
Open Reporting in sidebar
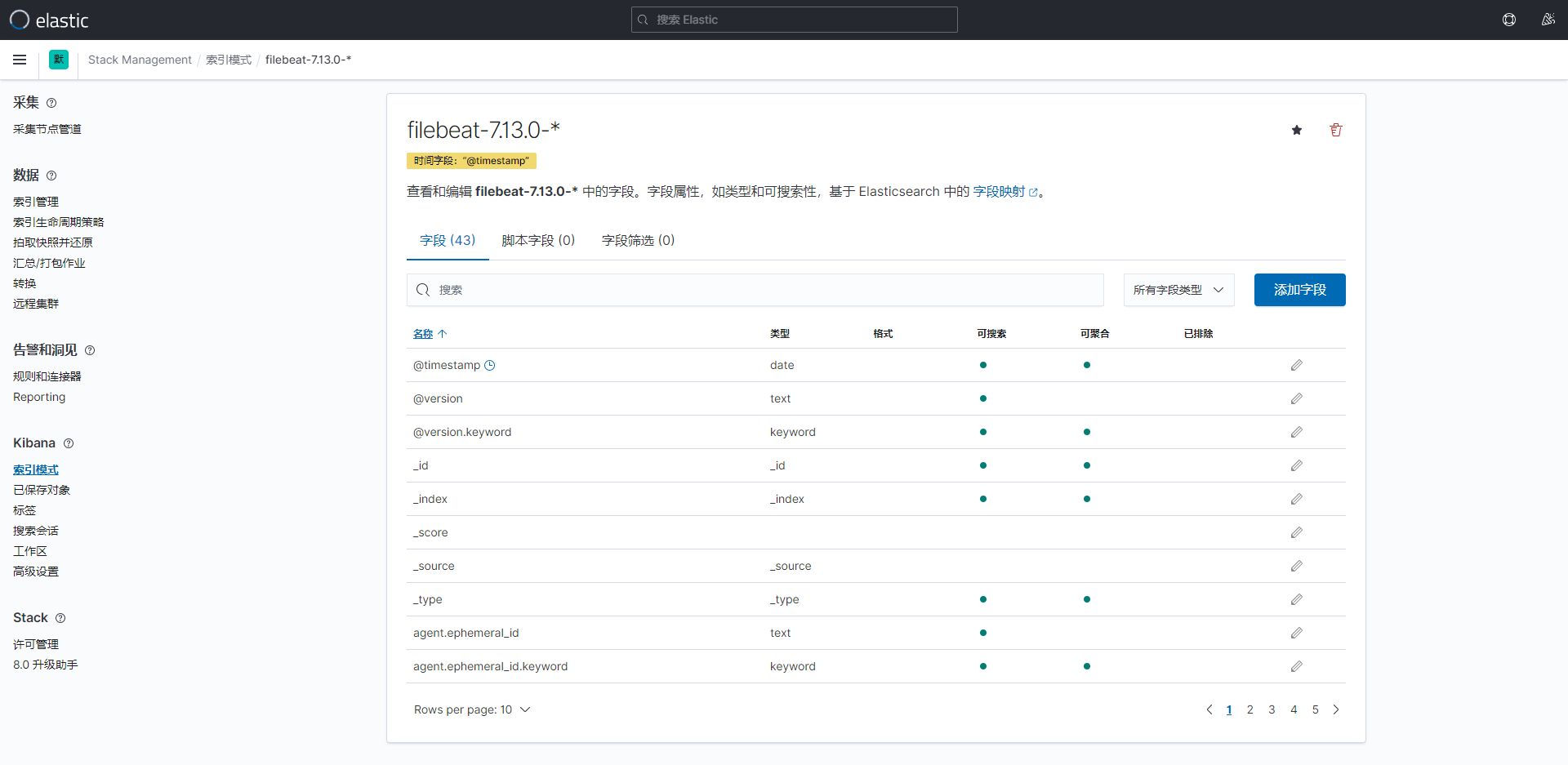click(x=39, y=397)
